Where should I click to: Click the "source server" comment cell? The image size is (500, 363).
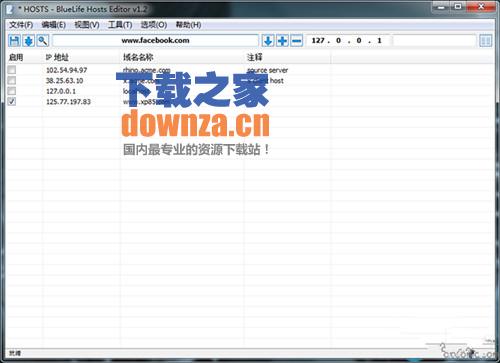267,70
